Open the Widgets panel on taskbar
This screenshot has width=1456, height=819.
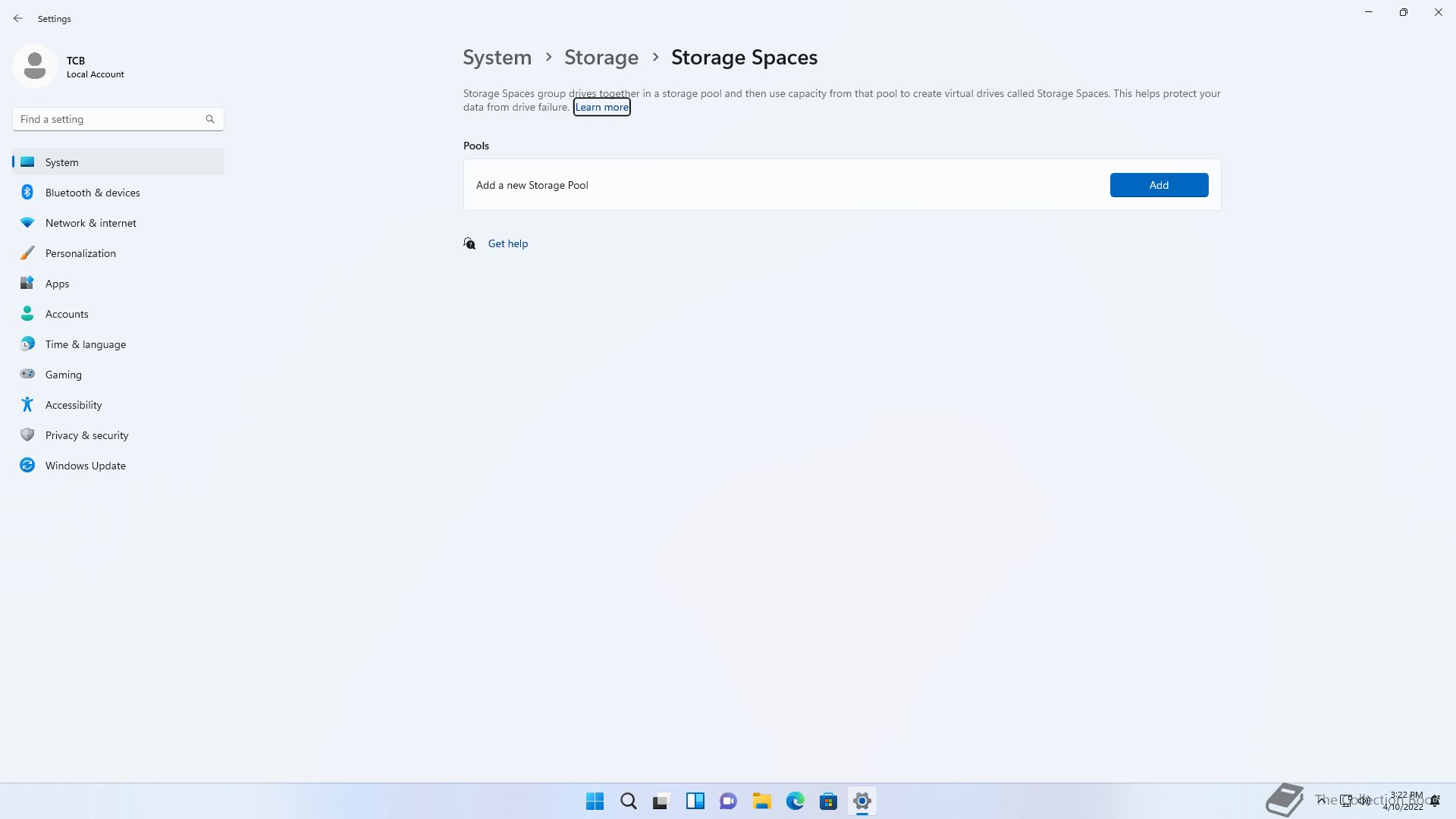695,801
